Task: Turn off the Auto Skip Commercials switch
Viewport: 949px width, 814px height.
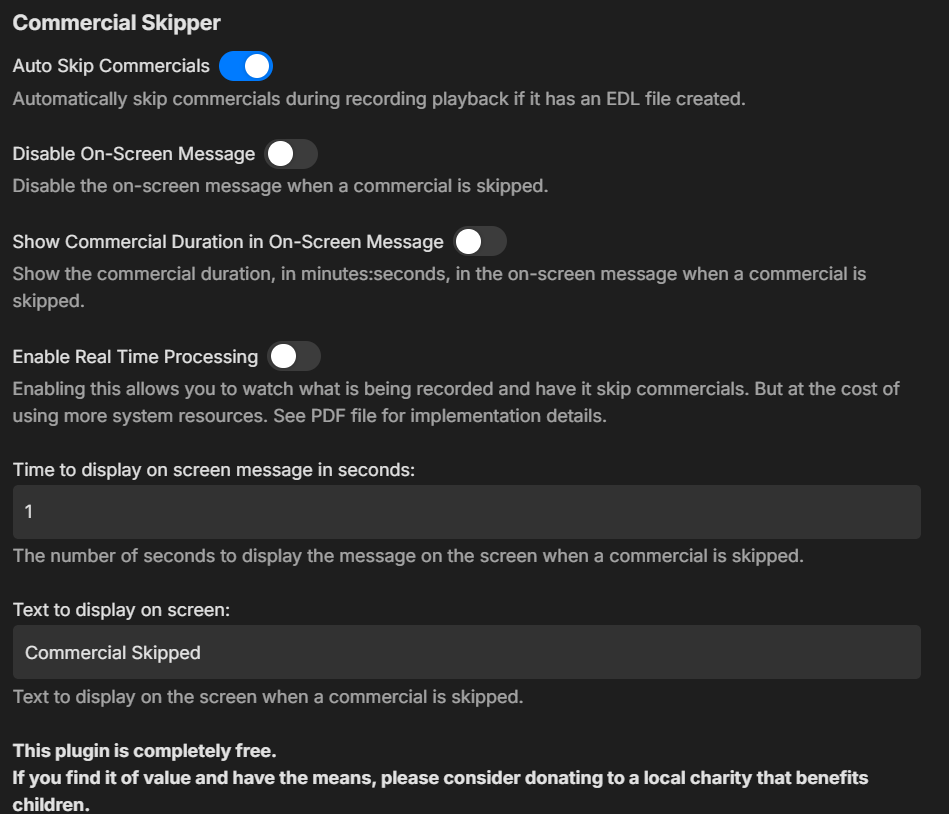Action: coord(245,67)
